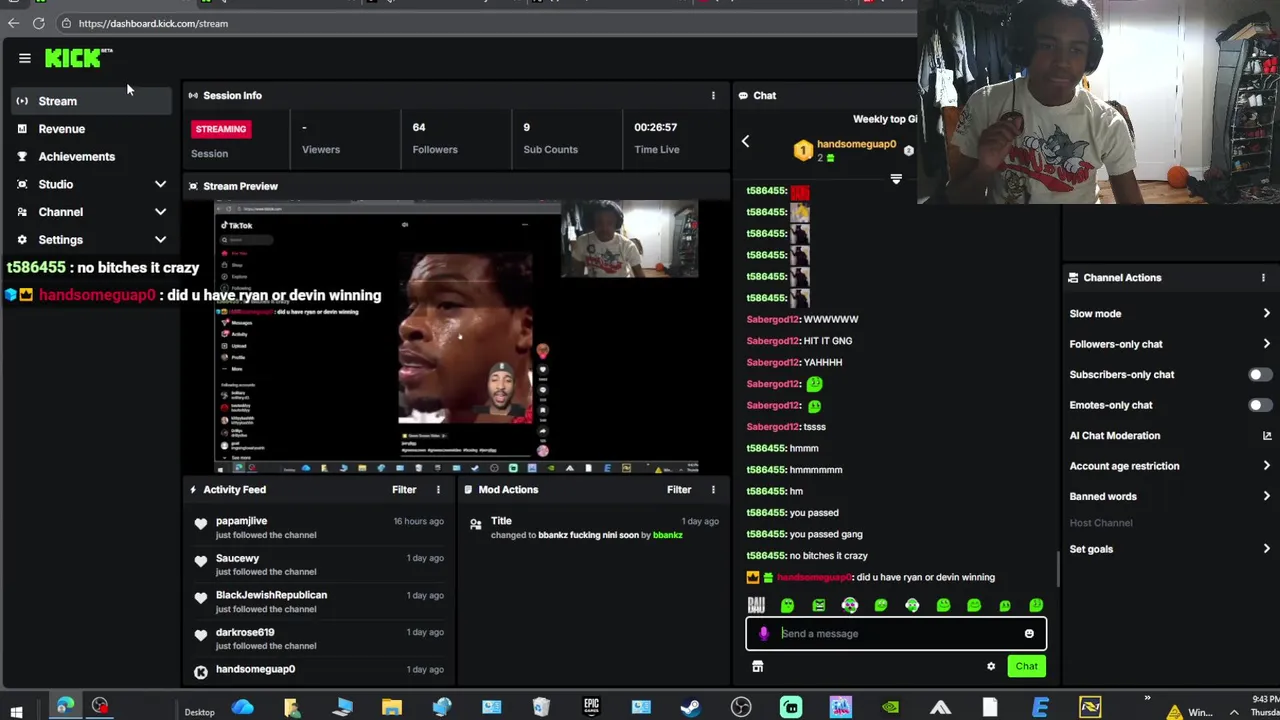Viewport: 1280px width, 720px height.
Task: Toggle Emotes-only chat switch
Action: click(x=1260, y=405)
